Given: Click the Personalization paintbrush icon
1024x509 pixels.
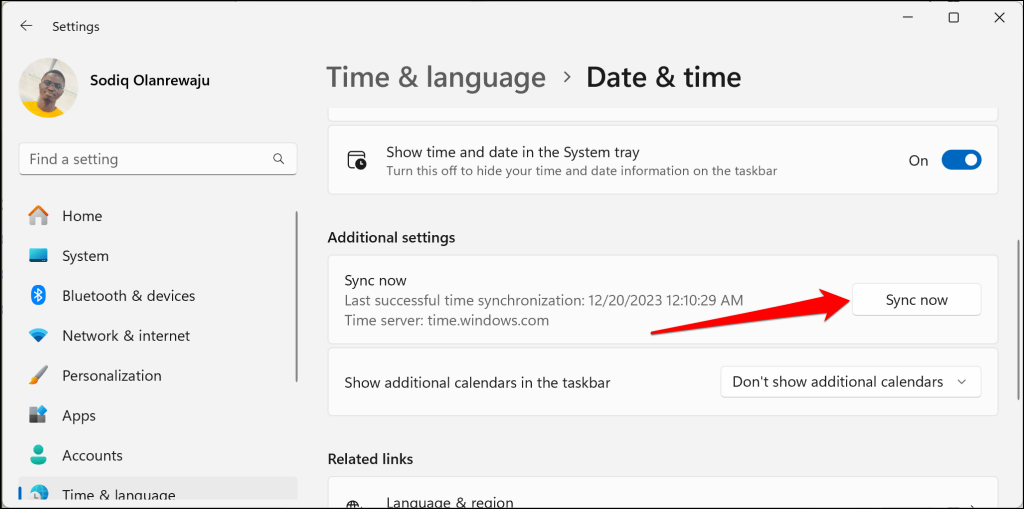Looking at the screenshot, I should pos(39,376).
